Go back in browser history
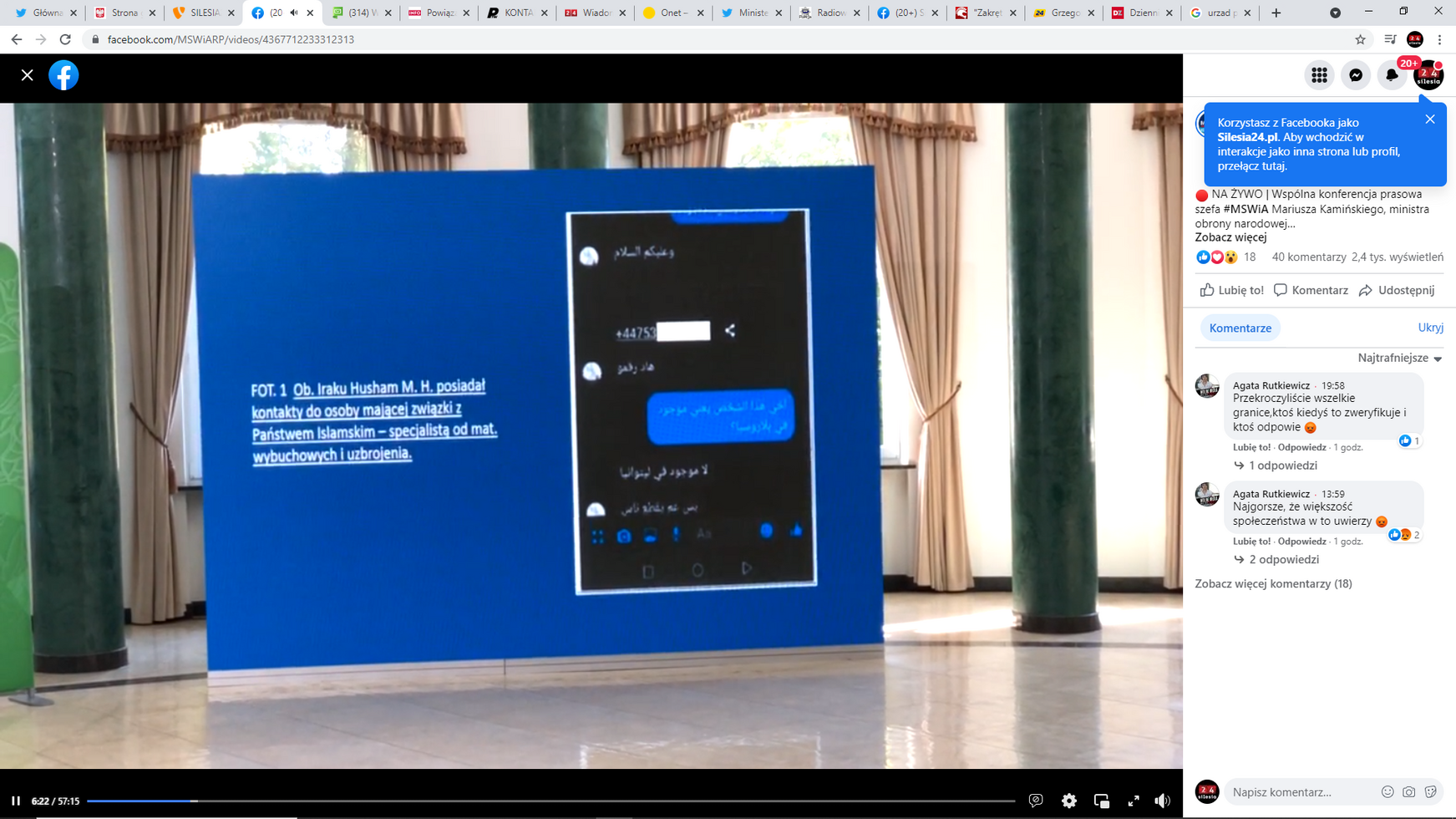 [x=17, y=39]
